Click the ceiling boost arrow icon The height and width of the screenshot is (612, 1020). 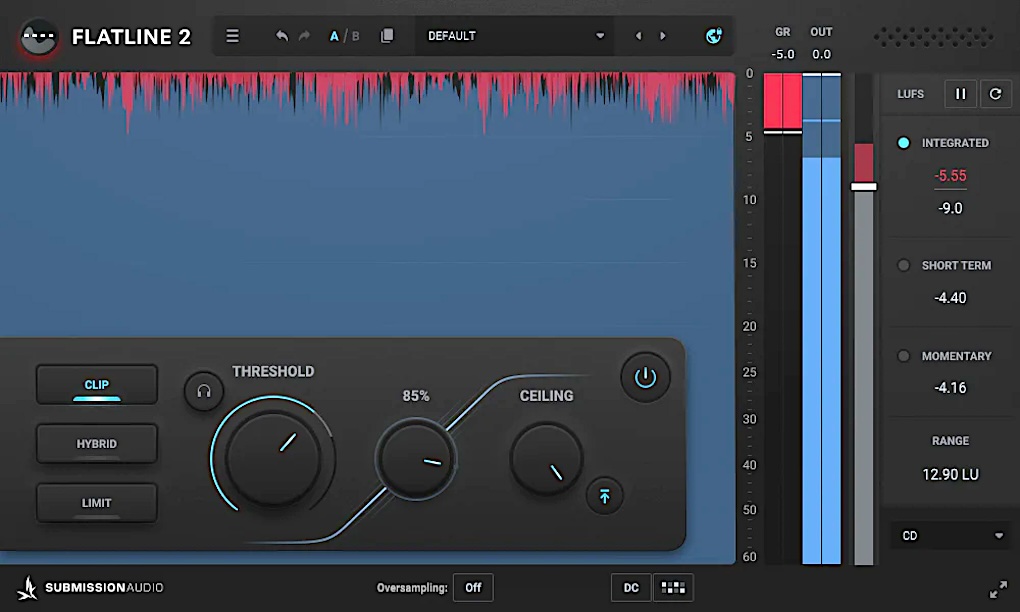605,496
